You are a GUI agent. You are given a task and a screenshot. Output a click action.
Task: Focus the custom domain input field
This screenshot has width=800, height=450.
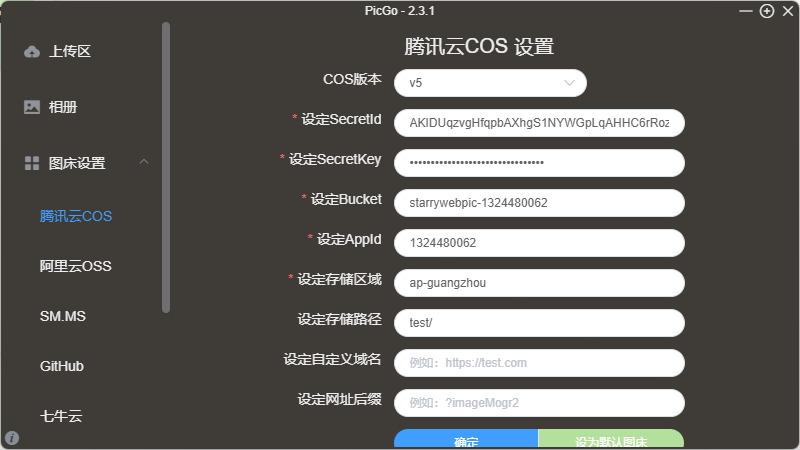coord(539,363)
